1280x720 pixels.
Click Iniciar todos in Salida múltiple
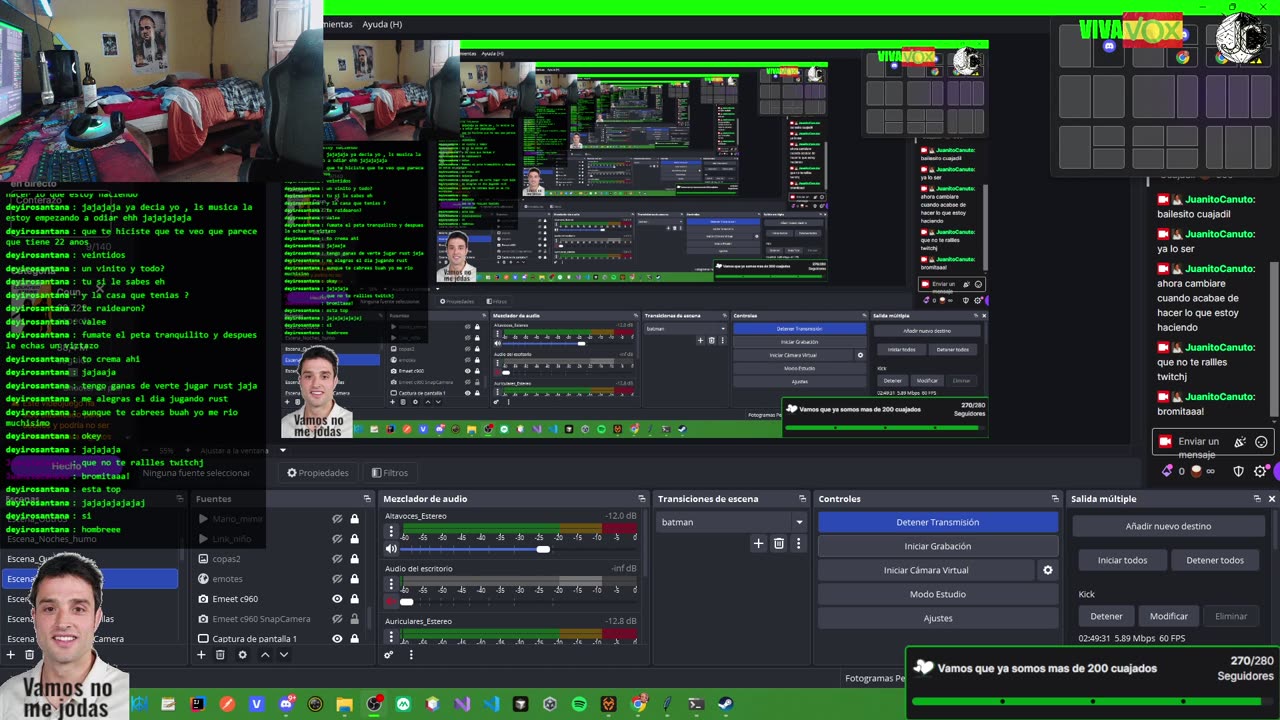tap(1122, 560)
